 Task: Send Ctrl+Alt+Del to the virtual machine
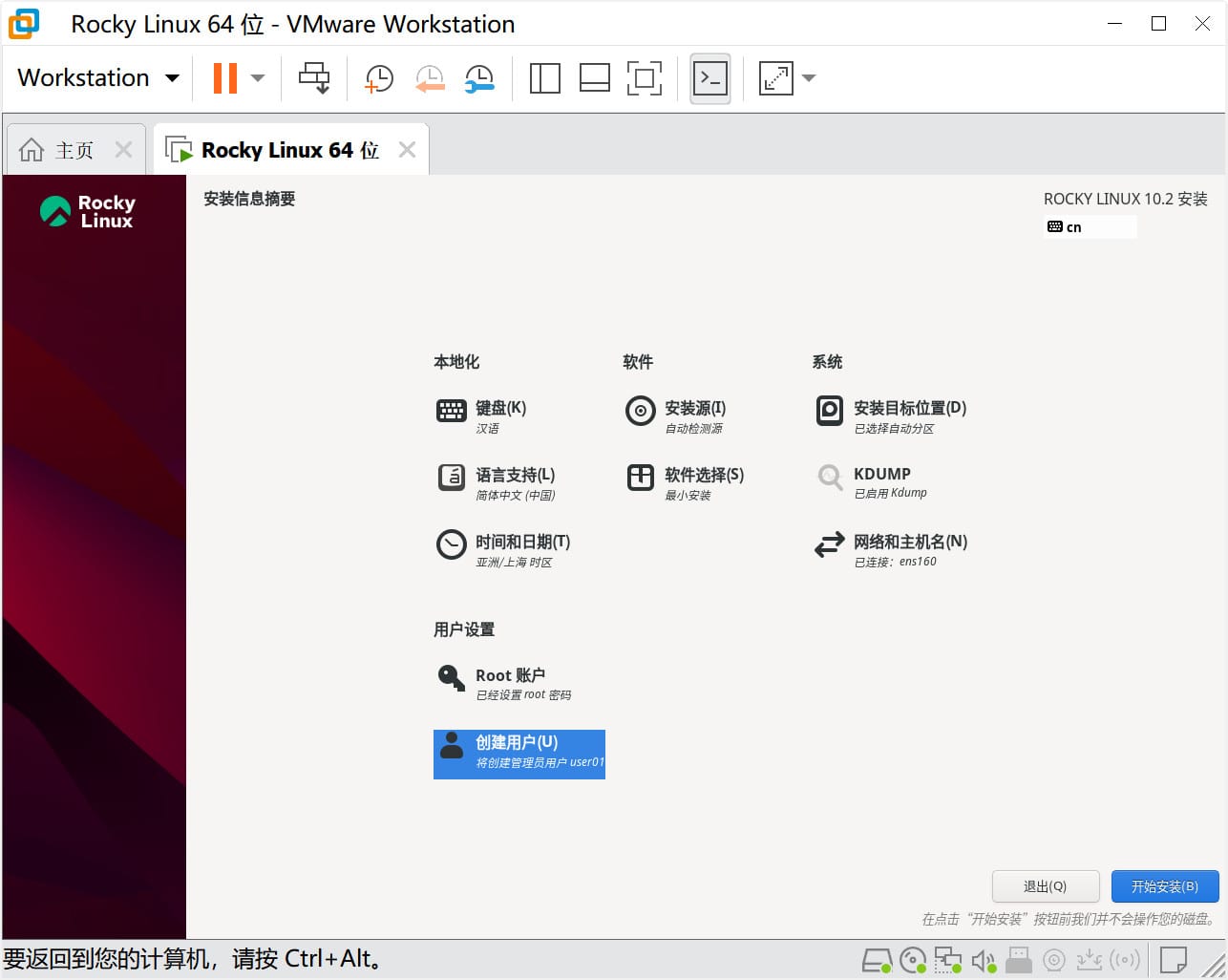[x=314, y=78]
